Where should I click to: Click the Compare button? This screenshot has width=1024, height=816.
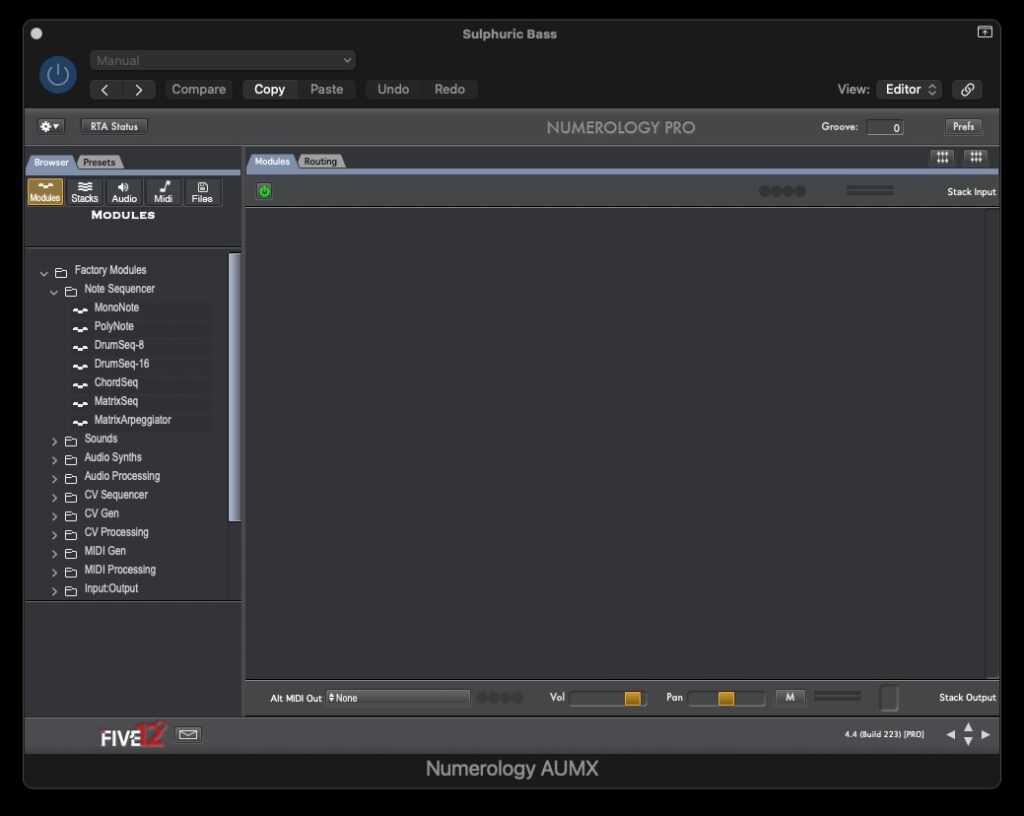coord(199,89)
